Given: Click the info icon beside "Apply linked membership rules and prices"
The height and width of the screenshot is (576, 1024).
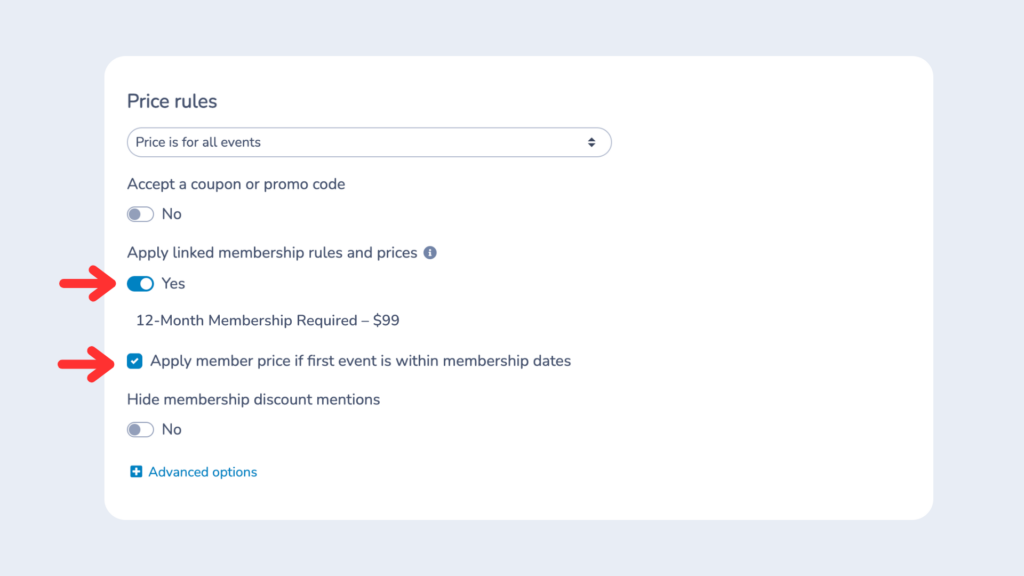Looking at the screenshot, I should tap(430, 252).
